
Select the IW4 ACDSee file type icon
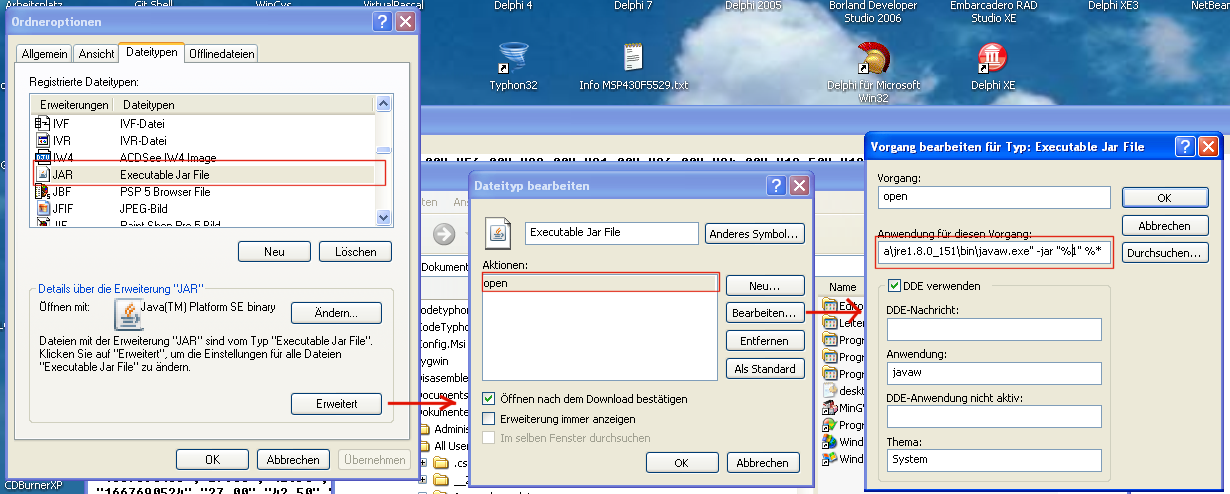(x=42, y=157)
